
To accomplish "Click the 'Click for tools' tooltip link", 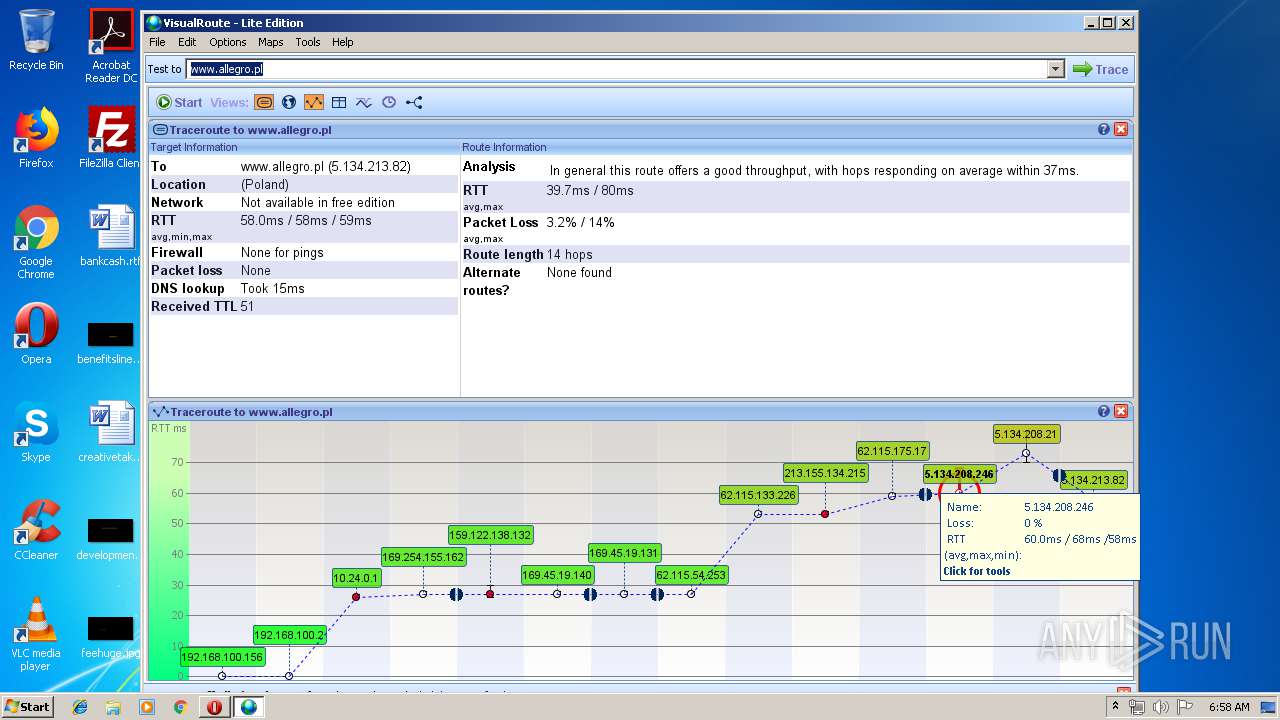I will (976, 571).
